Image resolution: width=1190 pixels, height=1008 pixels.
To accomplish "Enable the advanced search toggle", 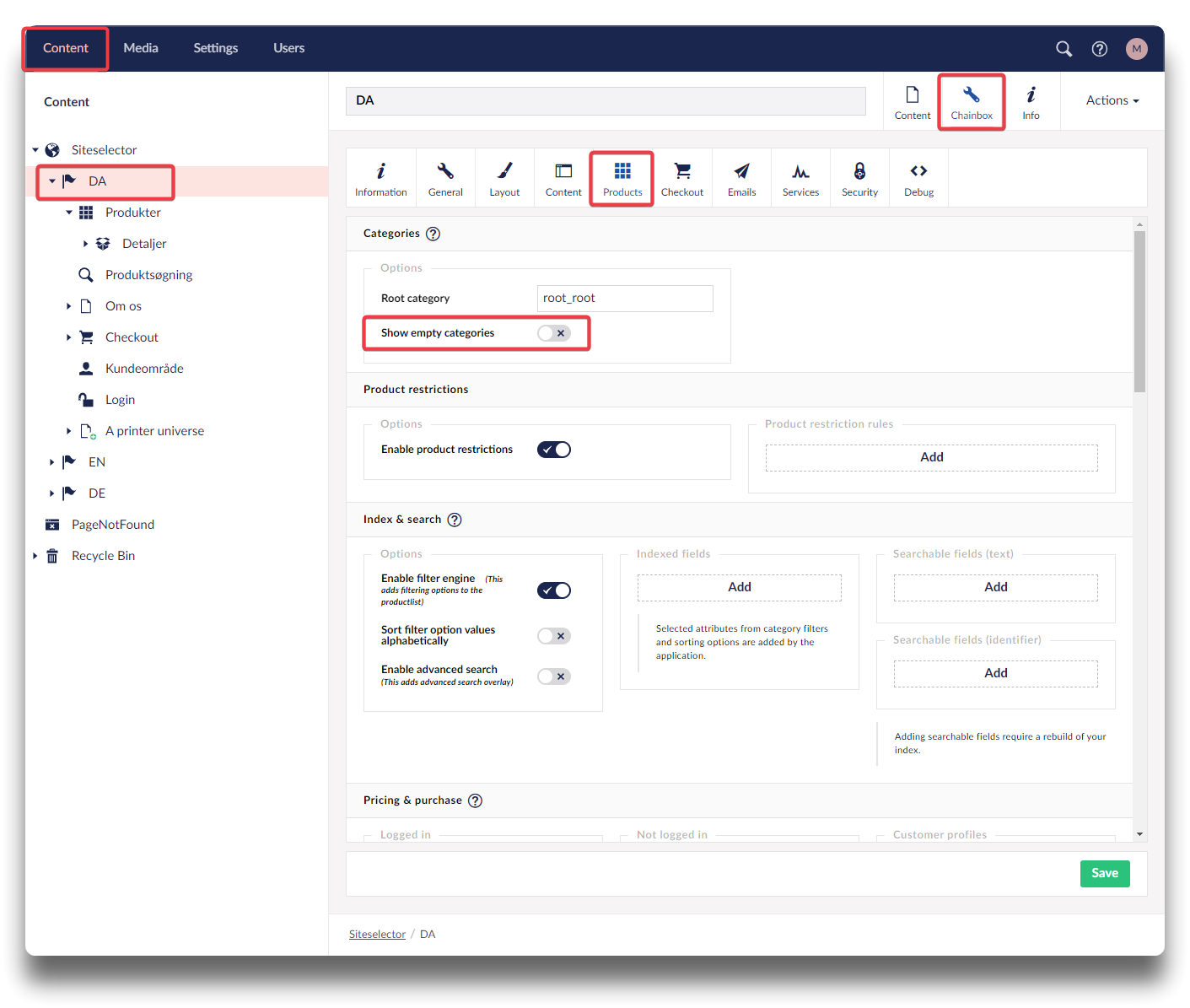I will pyautogui.click(x=554, y=676).
